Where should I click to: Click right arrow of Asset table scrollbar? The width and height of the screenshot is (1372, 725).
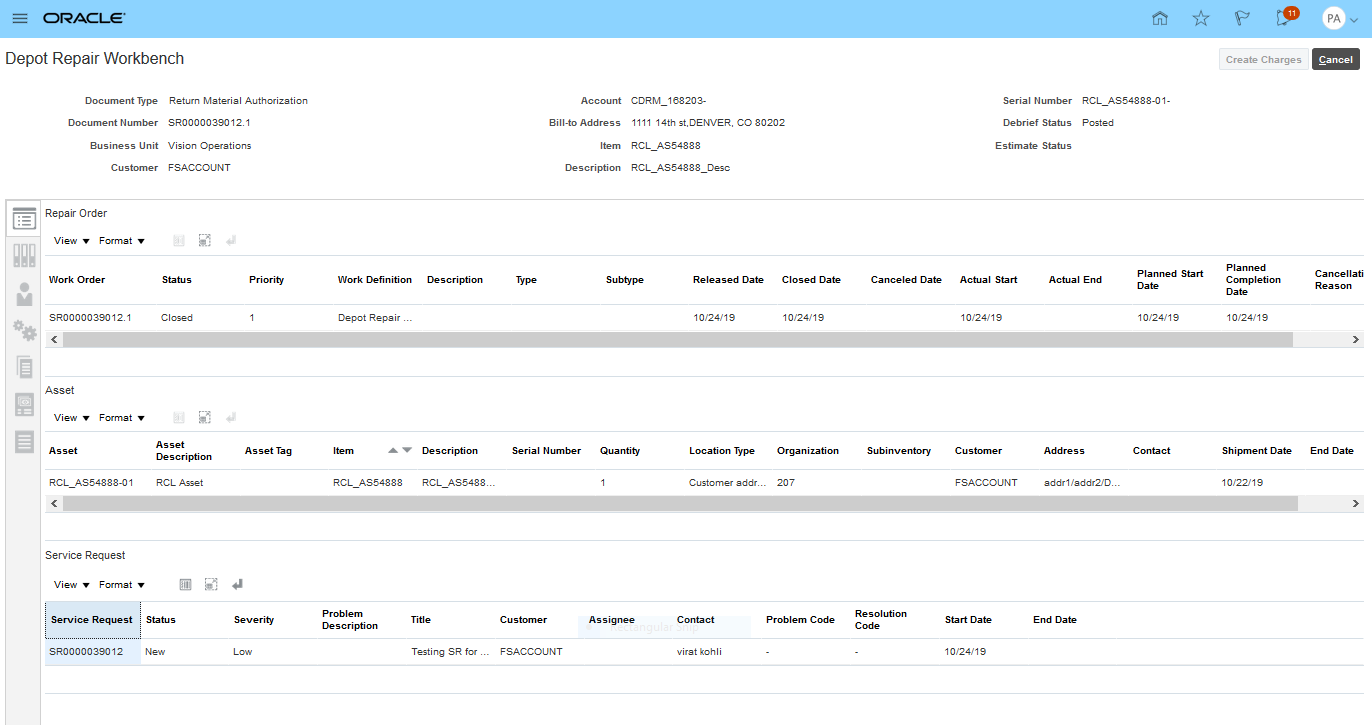[x=1356, y=504]
